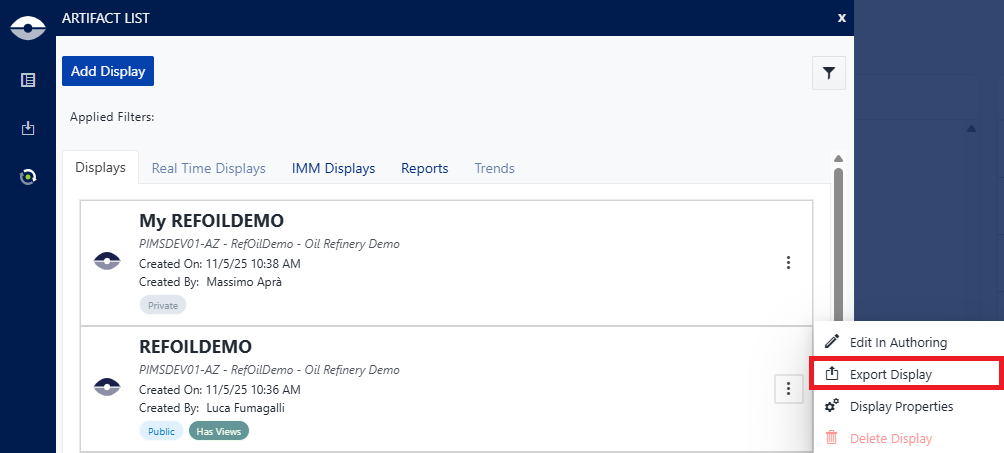Screen dimensions: 1004x453
Task: Switch to the IMM Displays tab
Action: [x=333, y=168]
